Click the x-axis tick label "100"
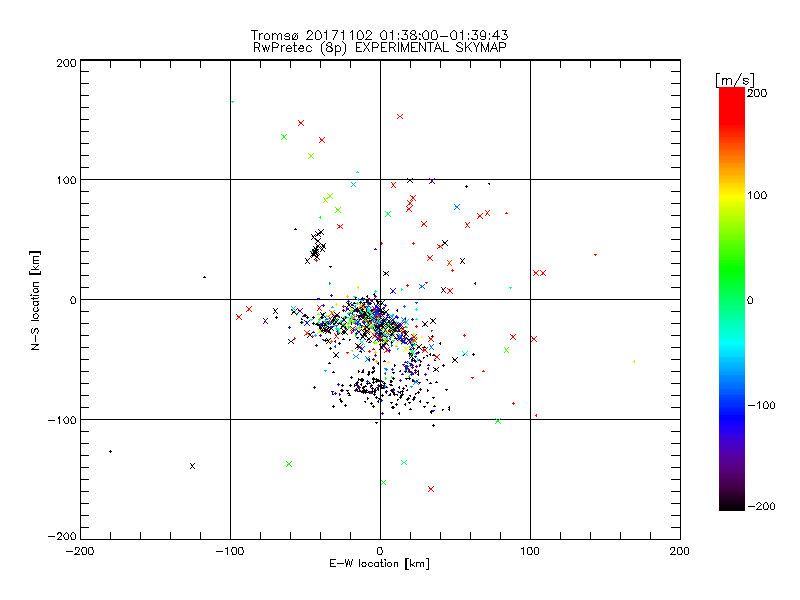The width and height of the screenshot is (800, 600). tap(530, 551)
